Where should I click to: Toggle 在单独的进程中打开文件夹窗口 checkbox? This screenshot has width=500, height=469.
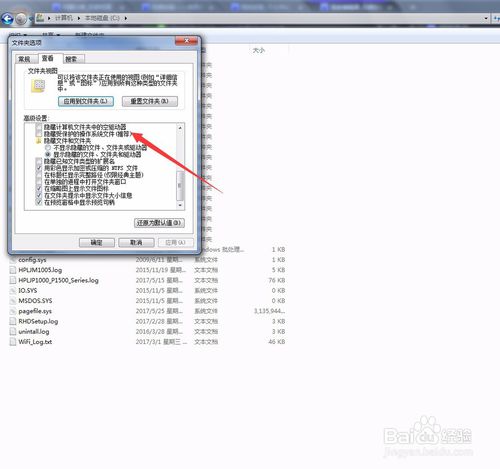[39, 182]
